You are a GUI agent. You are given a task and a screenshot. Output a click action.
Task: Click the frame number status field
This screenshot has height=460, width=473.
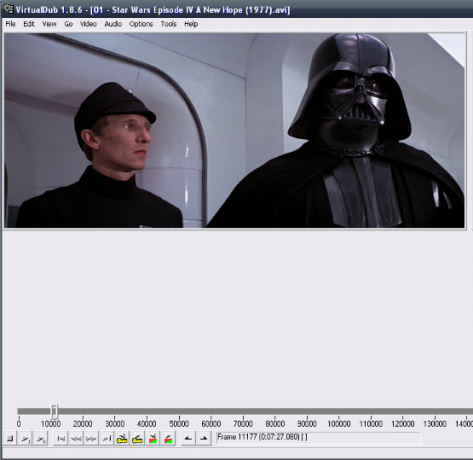click(x=318, y=438)
